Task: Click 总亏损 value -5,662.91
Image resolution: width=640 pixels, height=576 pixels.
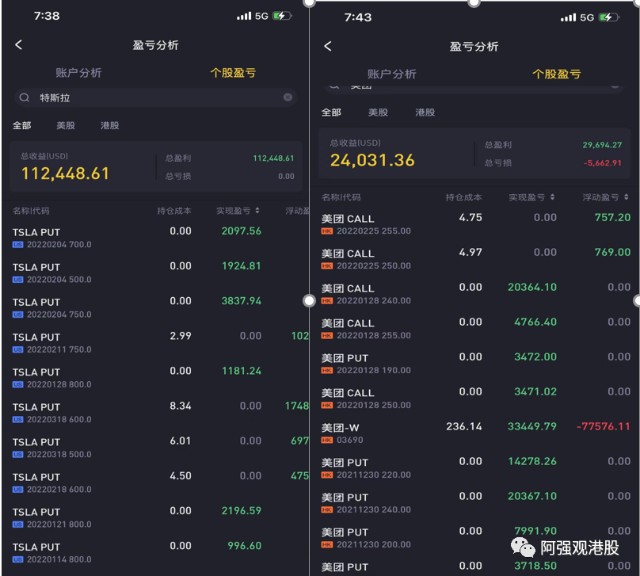Action: tap(602, 163)
